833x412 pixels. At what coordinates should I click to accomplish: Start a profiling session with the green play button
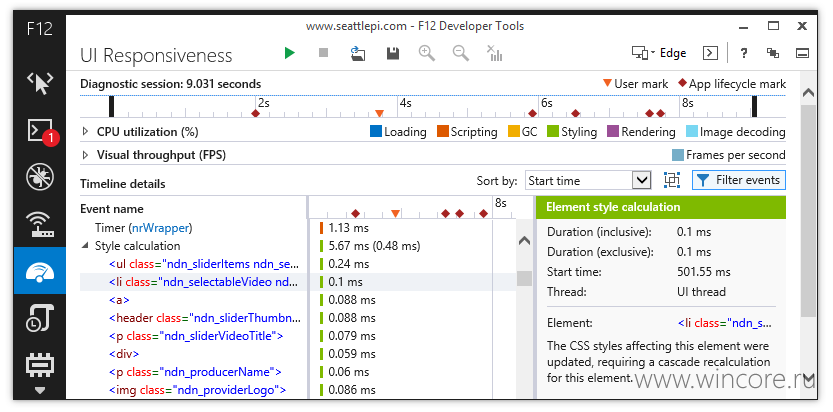pos(290,53)
